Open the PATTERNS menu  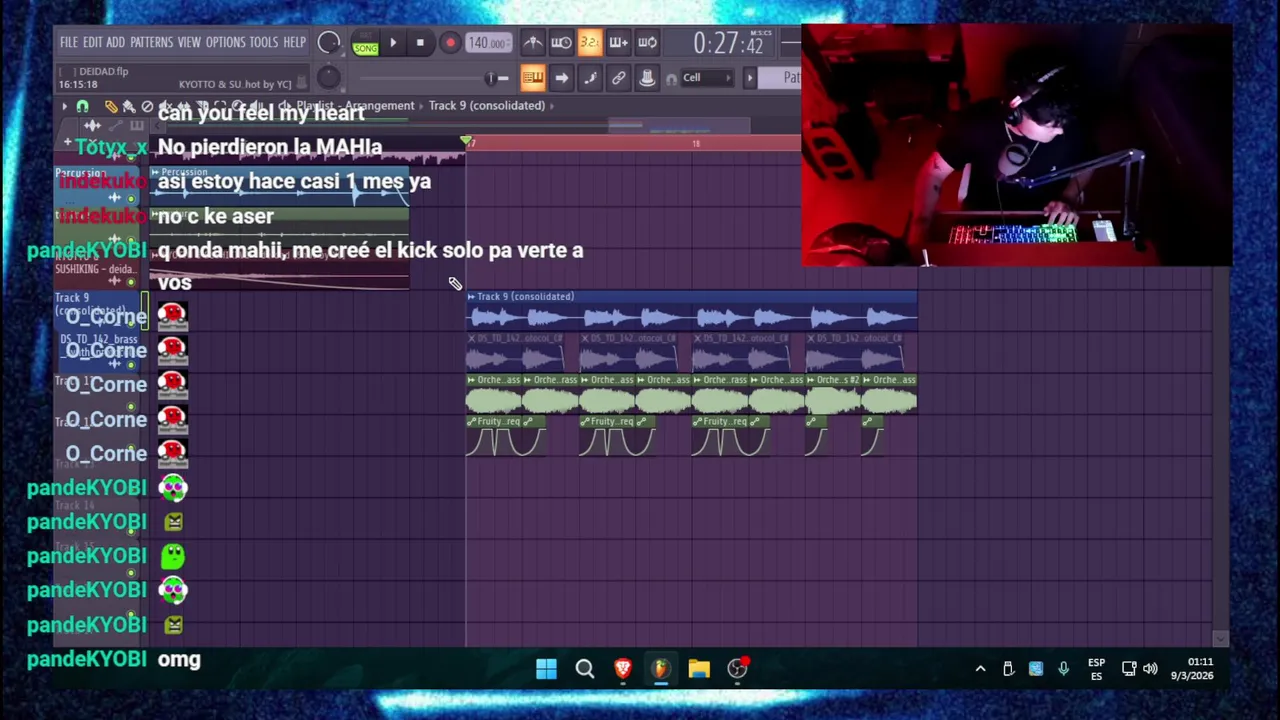point(151,42)
